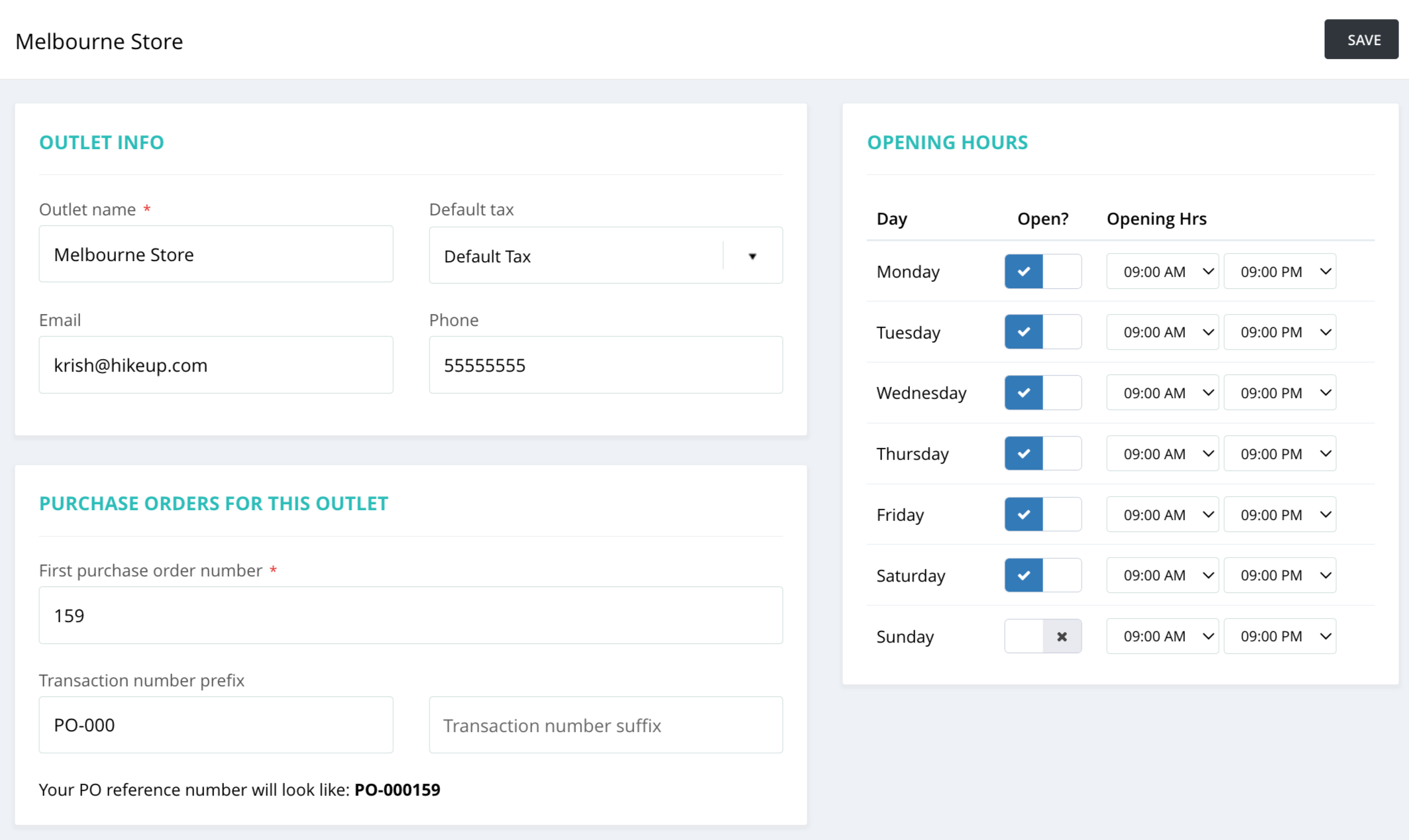This screenshot has height=840, width=1409.
Task: Select Sunday's opening time dropdown
Action: click(1162, 636)
